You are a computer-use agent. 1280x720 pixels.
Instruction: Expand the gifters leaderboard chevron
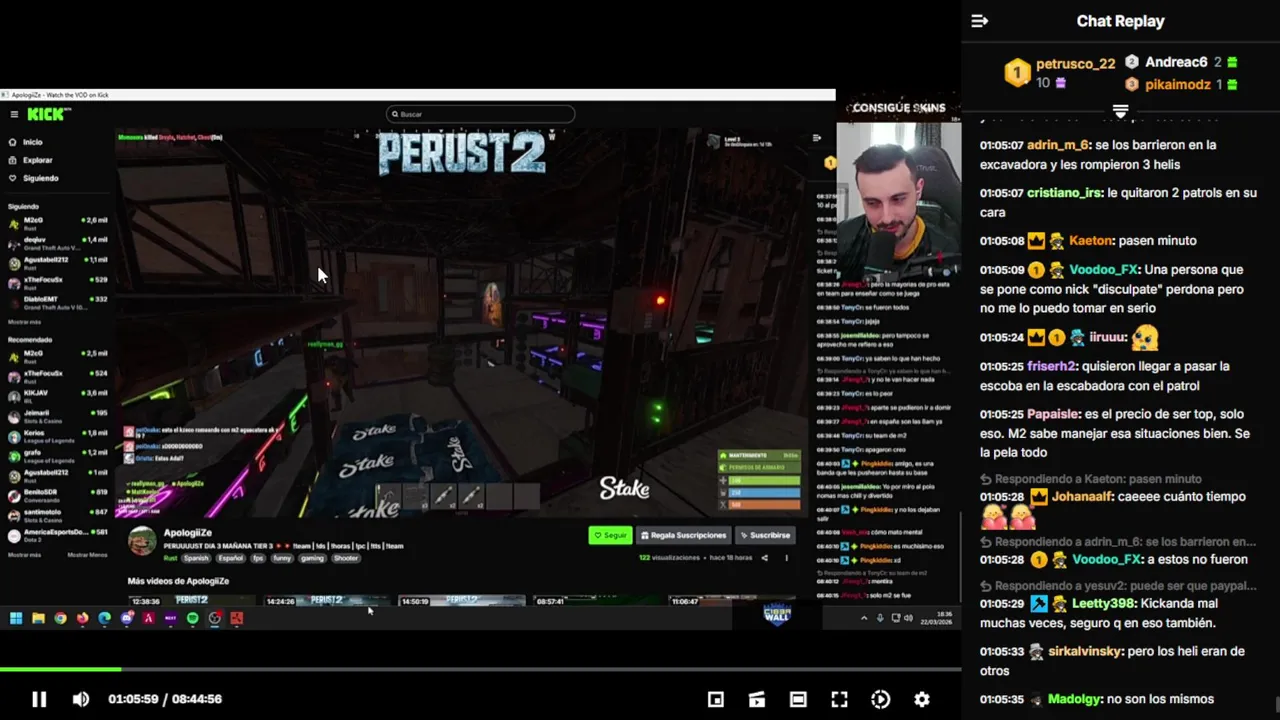tap(1120, 111)
